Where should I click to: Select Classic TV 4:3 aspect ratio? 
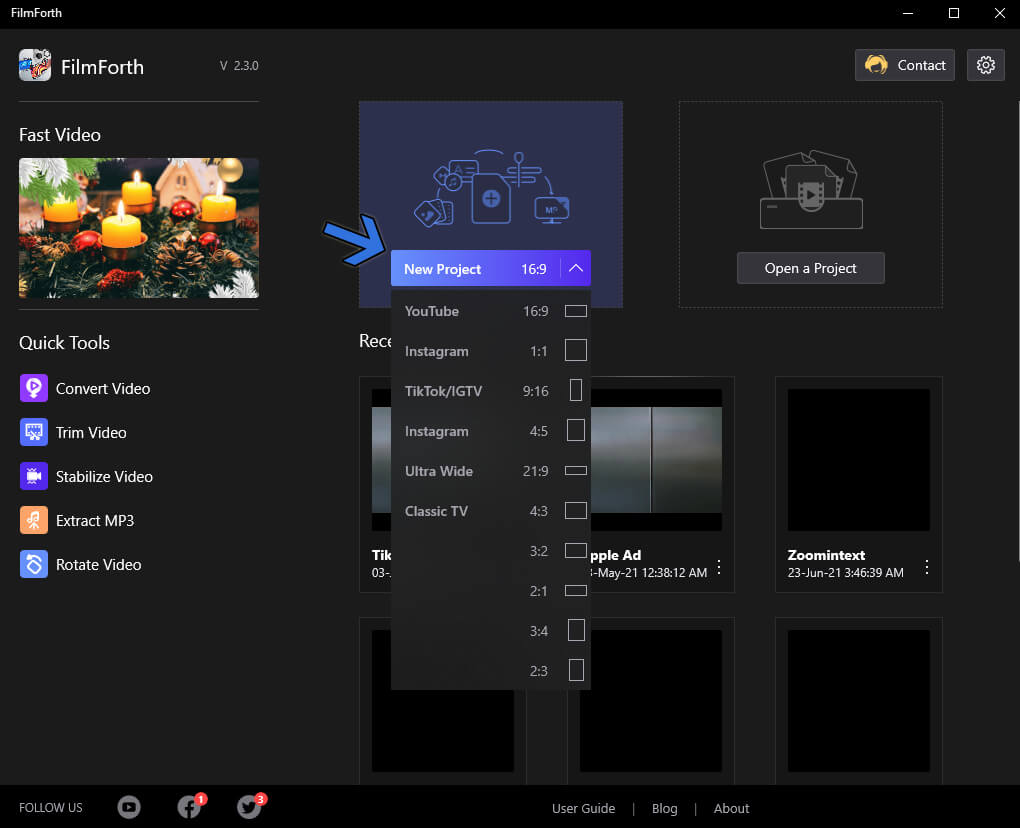pyautogui.click(x=491, y=511)
